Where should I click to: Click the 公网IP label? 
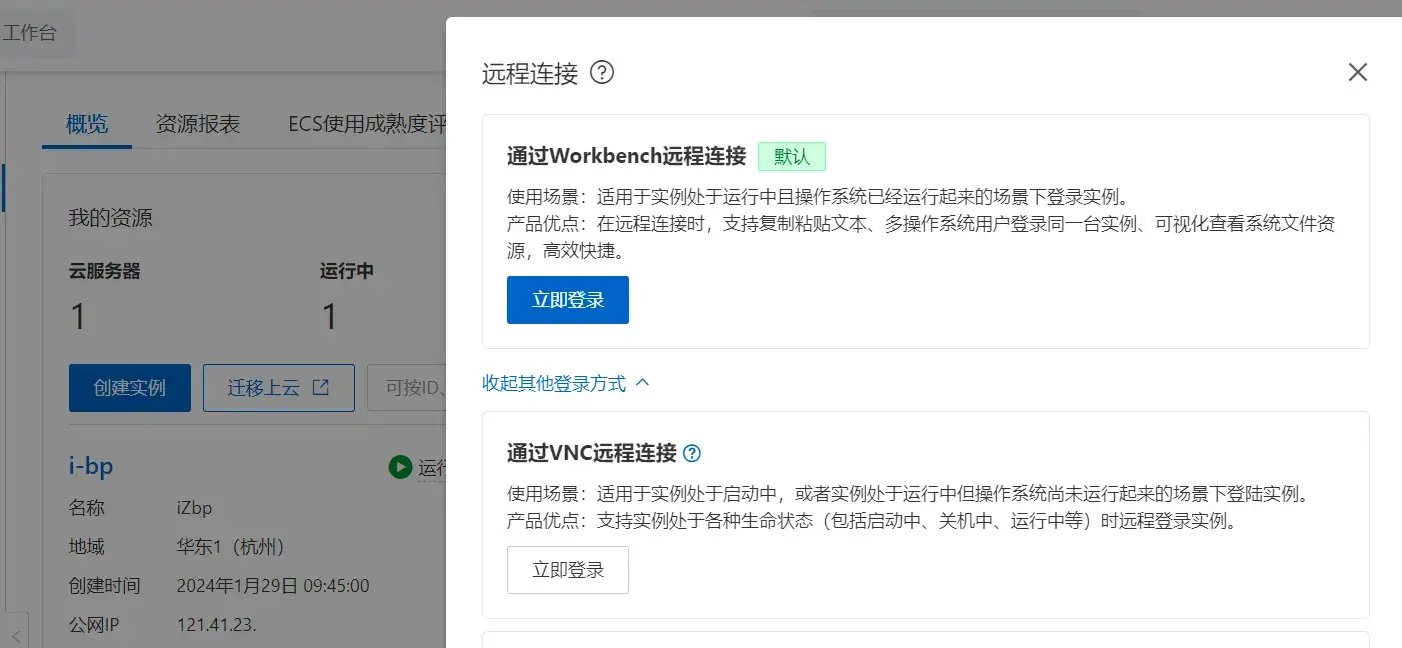(94, 625)
